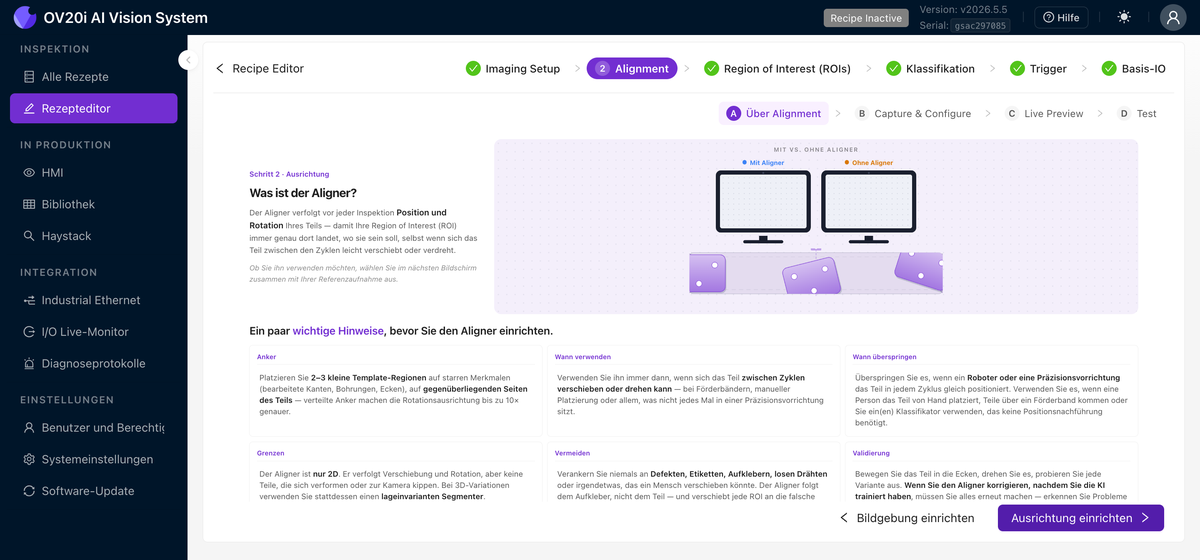Open Industrial Ethernet settings
The height and width of the screenshot is (560, 1200).
tap(94, 300)
